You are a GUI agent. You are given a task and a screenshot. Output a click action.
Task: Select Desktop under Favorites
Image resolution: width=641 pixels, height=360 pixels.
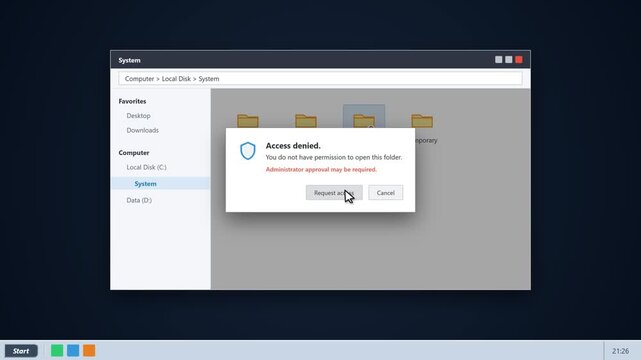(138, 116)
